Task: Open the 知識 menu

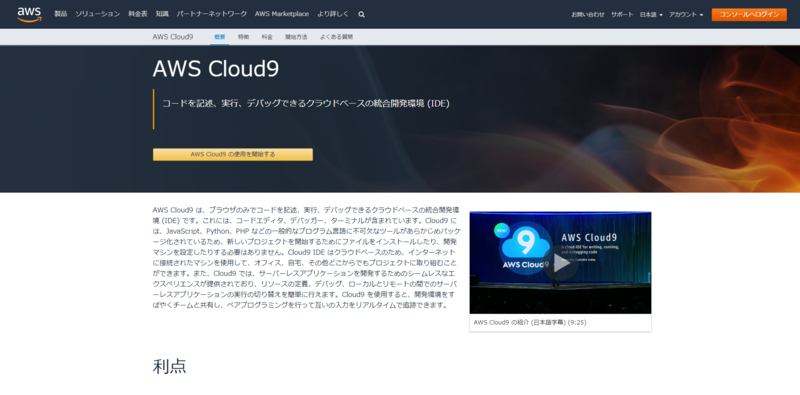Action: pyautogui.click(x=162, y=14)
